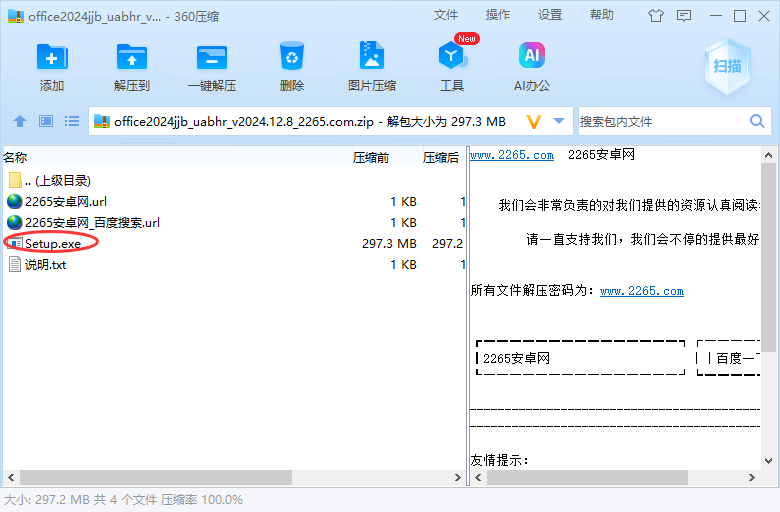780x512 pixels.
Task: Click the preview pane scroll left arrow
Action: pos(478,478)
